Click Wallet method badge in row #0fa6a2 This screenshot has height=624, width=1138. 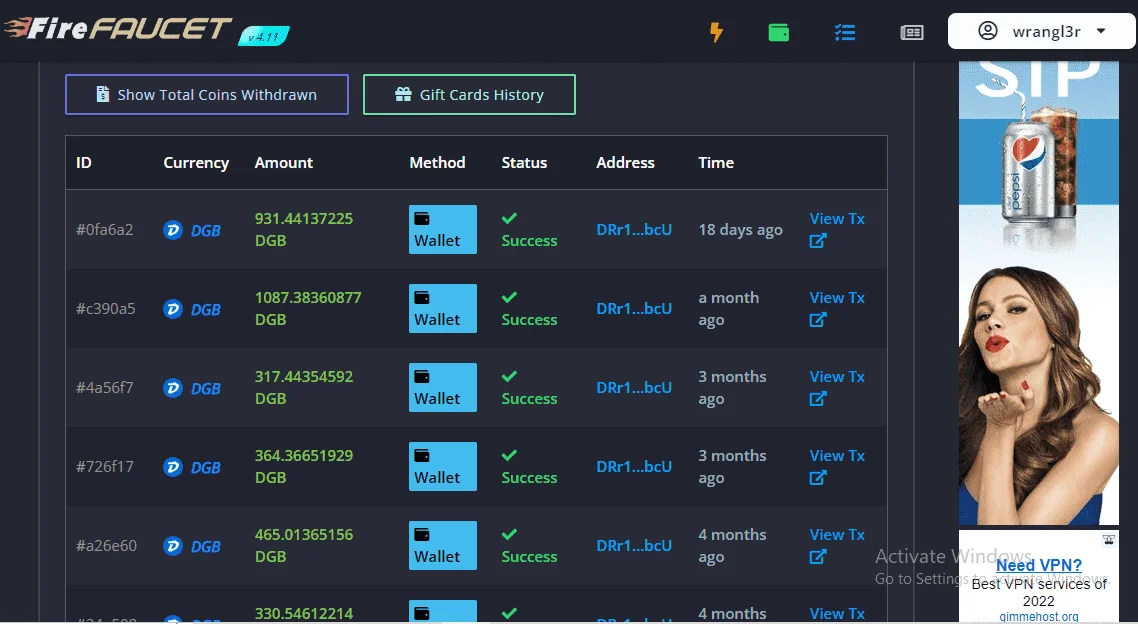pyautogui.click(x=443, y=229)
